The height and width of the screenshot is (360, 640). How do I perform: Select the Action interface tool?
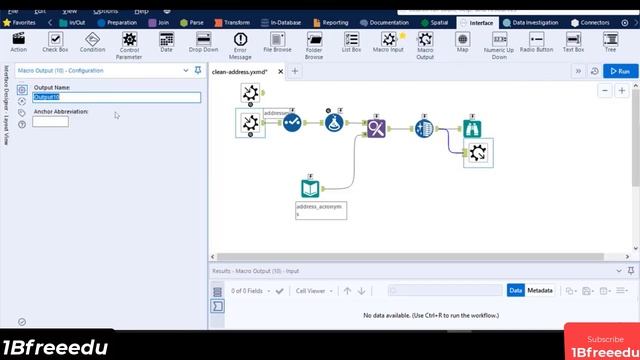coord(18,42)
